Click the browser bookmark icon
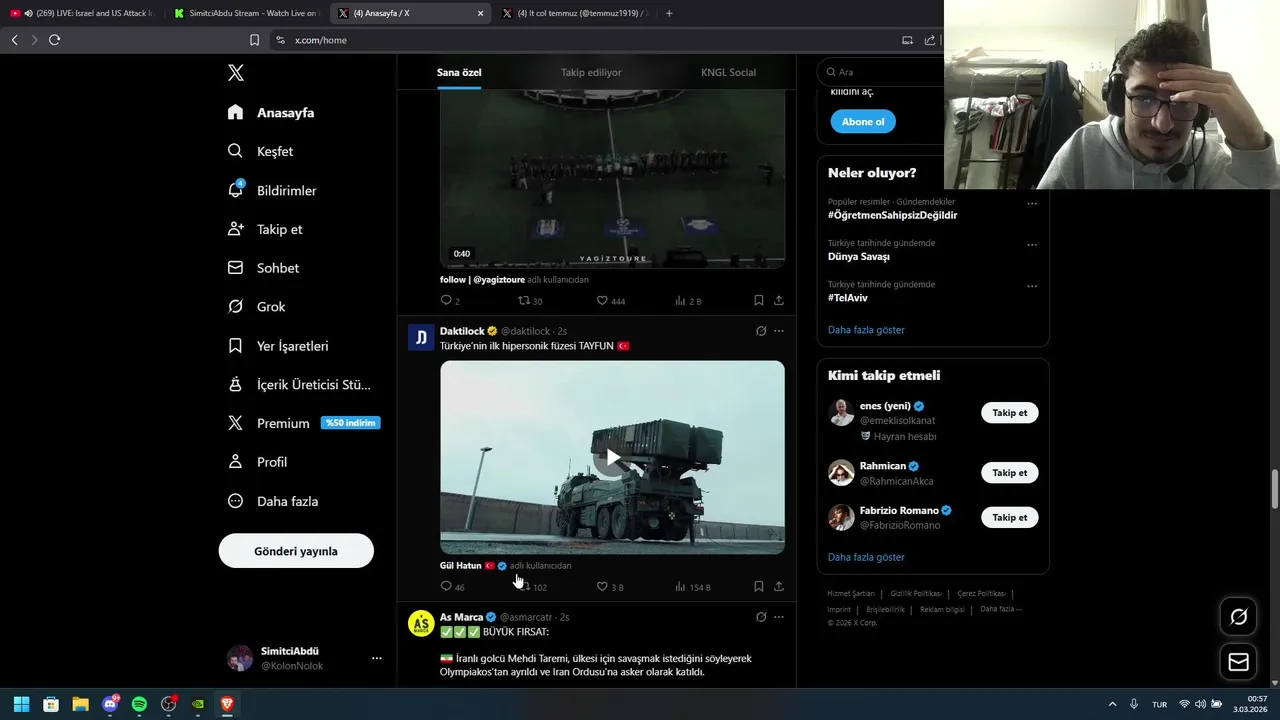 click(x=254, y=40)
